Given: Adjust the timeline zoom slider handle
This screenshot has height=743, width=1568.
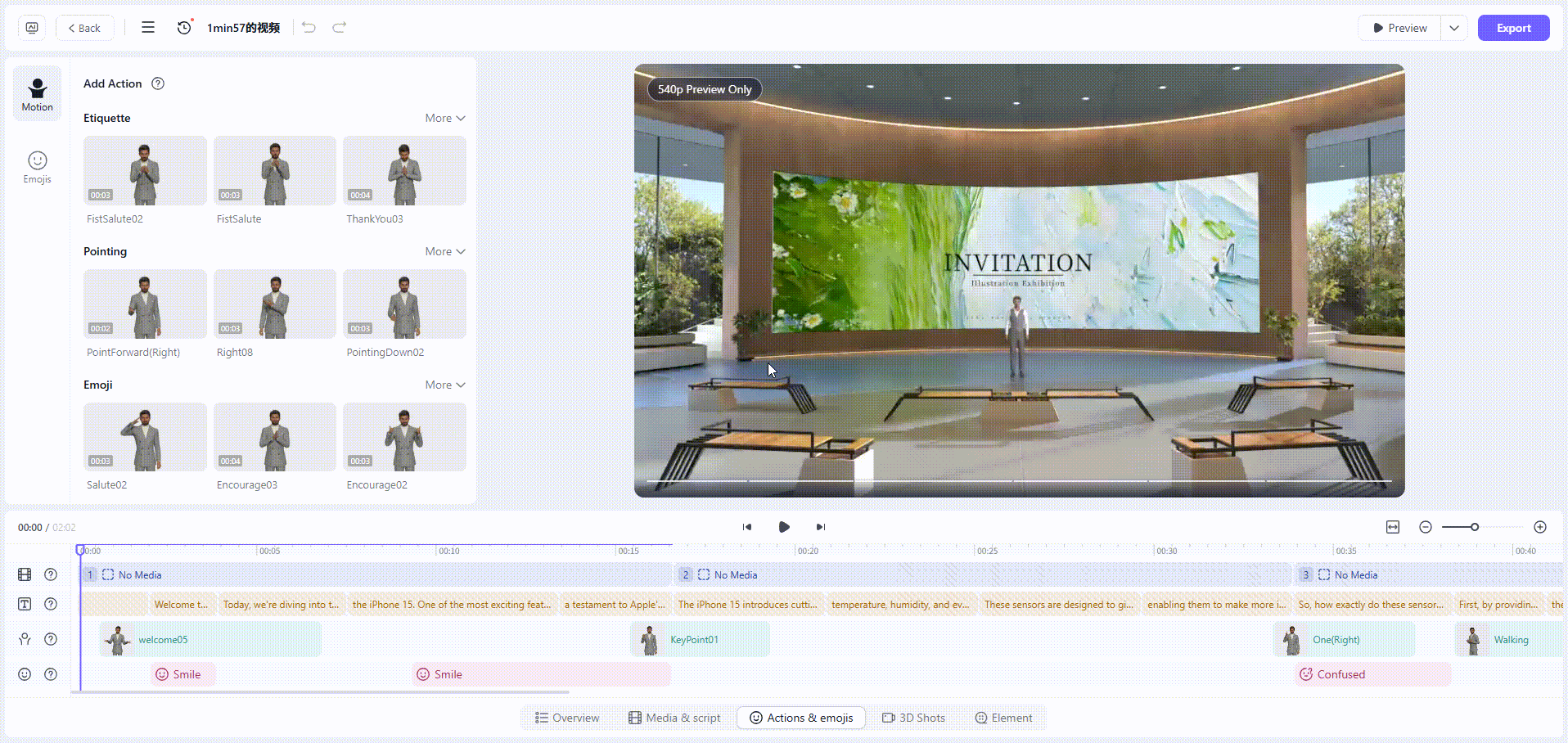Looking at the screenshot, I should pos(1474,527).
